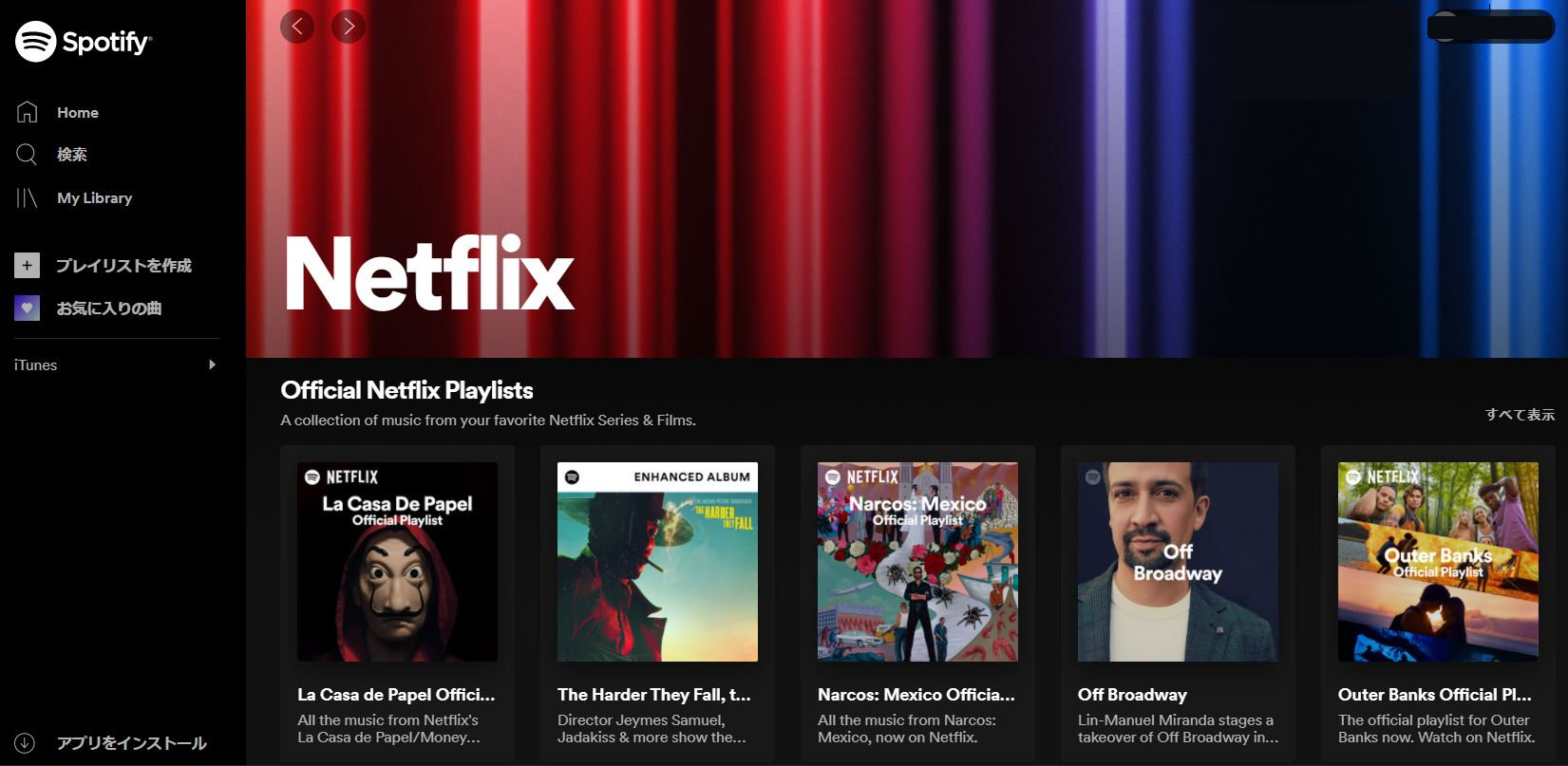This screenshot has width=1568, height=766.
Task: Click Off Broadway title text
Action: click(1132, 695)
